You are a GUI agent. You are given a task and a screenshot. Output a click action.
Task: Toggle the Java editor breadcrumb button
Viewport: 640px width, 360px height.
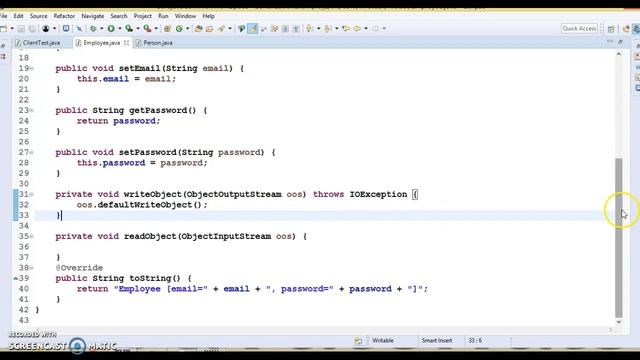coord(242,29)
